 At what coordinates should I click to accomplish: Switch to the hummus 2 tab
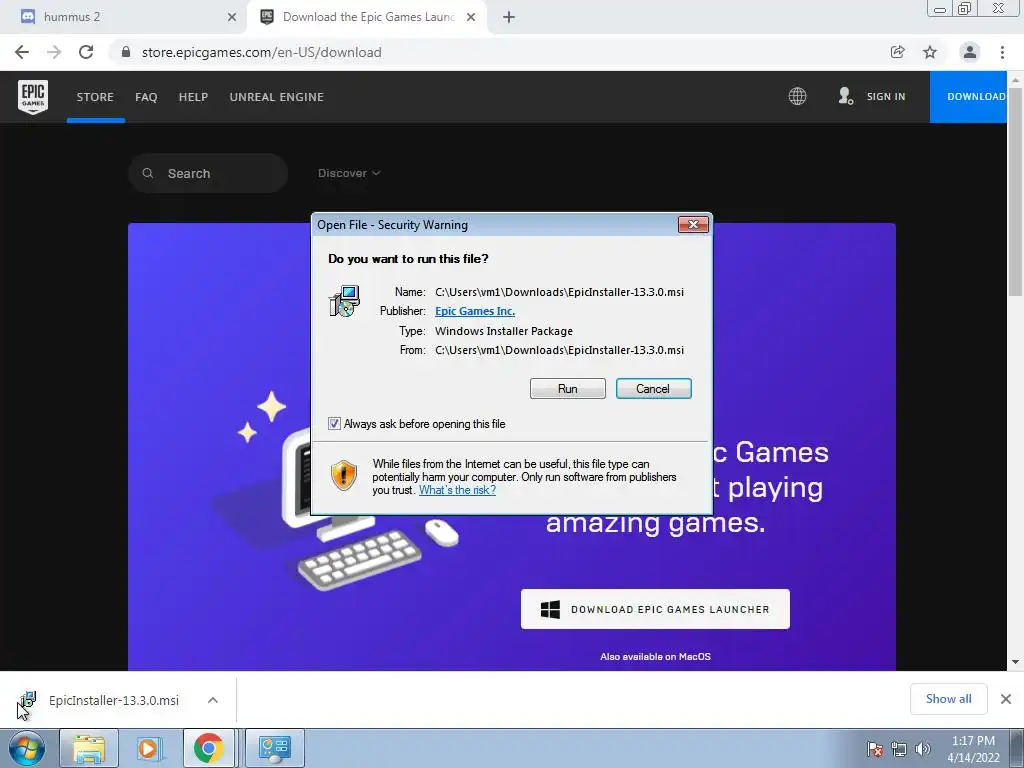tap(124, 17)
